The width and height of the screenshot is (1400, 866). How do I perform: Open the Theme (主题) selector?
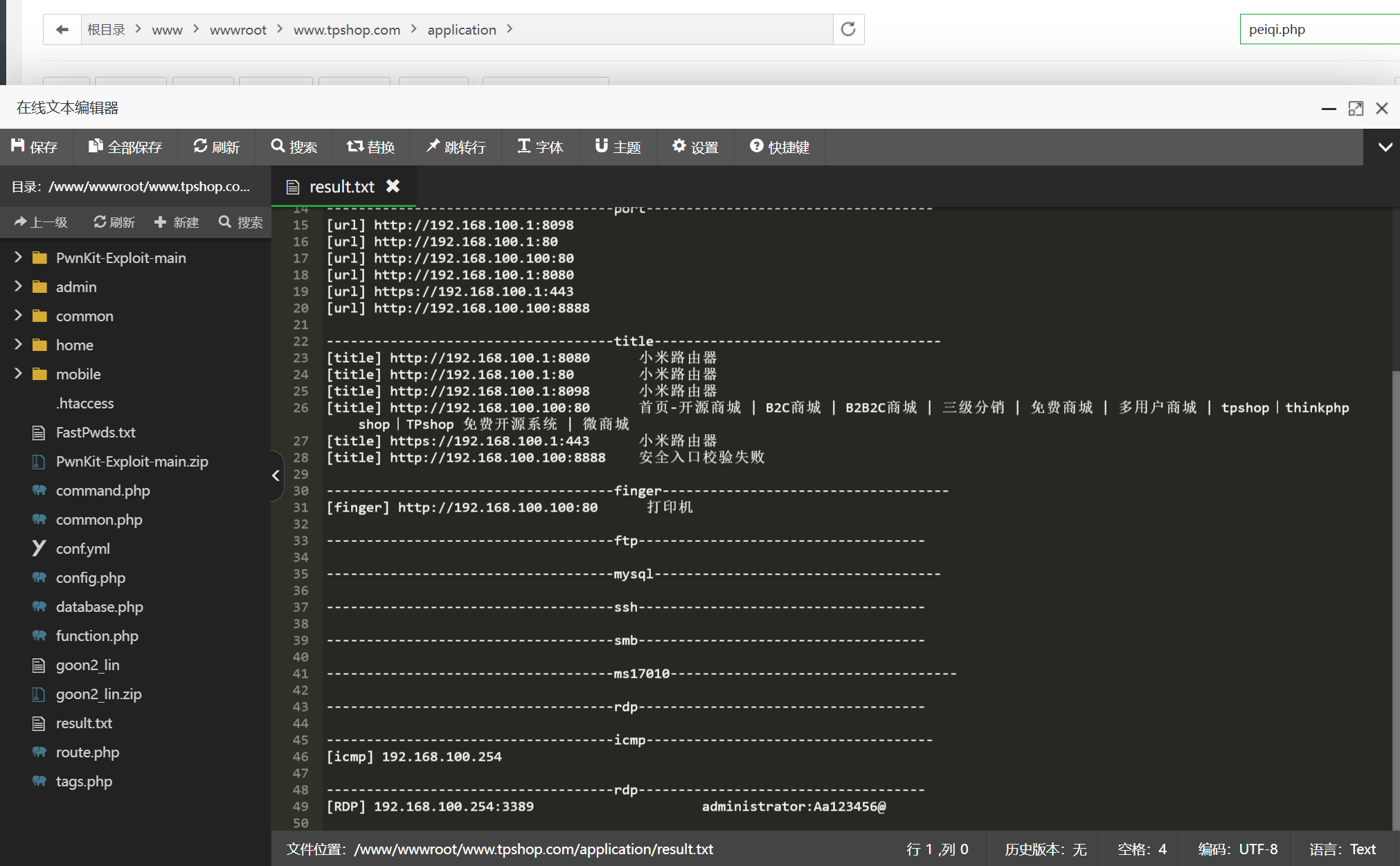click(x=602, y=146)
